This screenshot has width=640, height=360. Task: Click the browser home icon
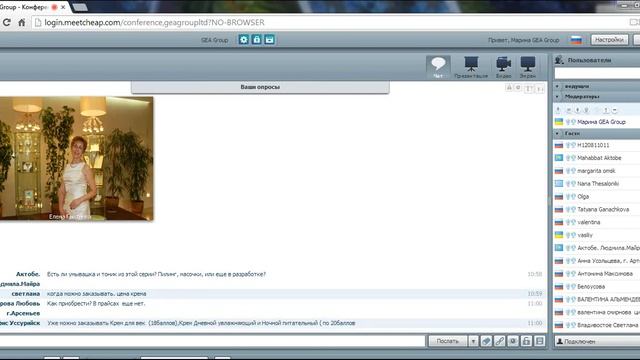22,22
